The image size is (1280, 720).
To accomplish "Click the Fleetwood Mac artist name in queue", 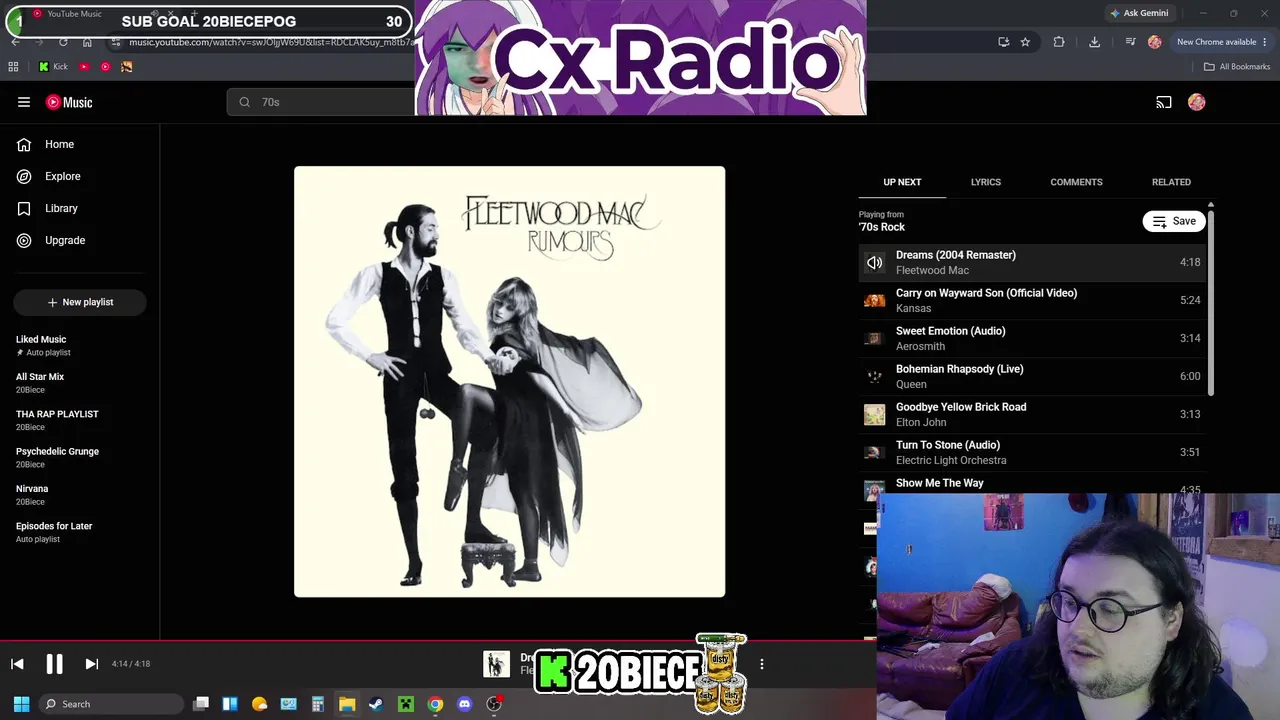I will click(932, 270).
